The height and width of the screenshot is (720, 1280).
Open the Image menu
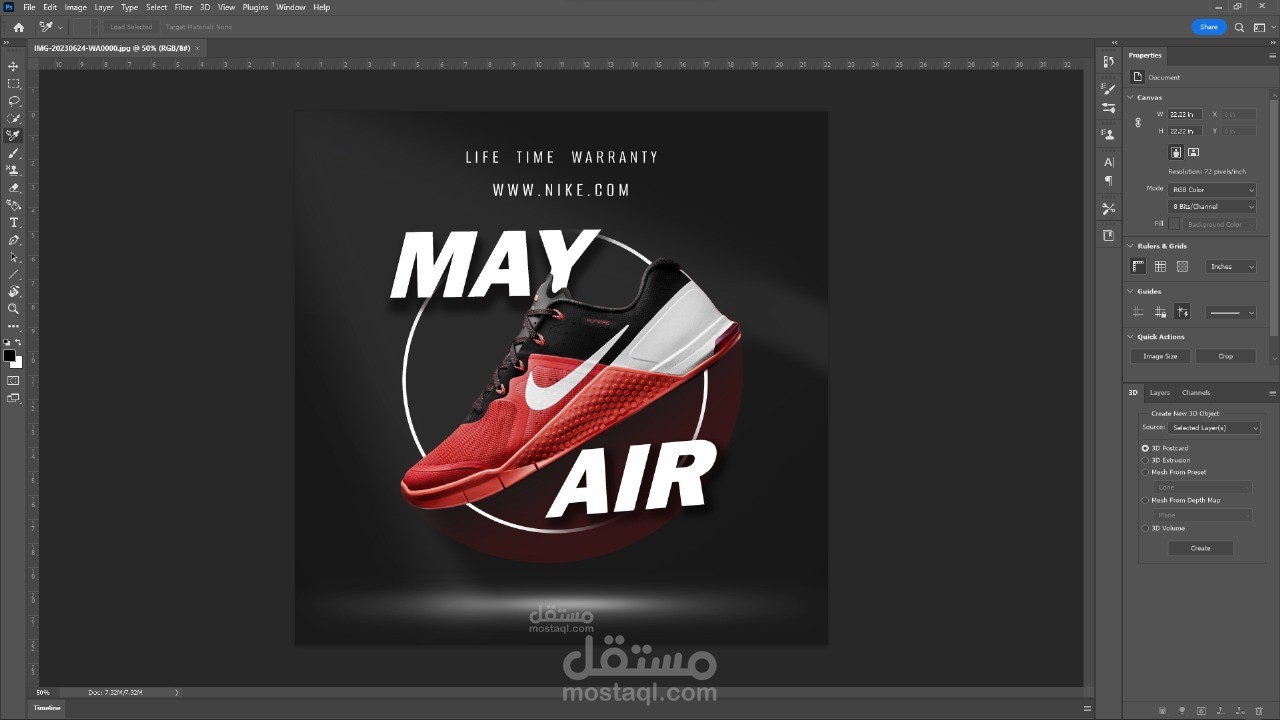[76, 7]
